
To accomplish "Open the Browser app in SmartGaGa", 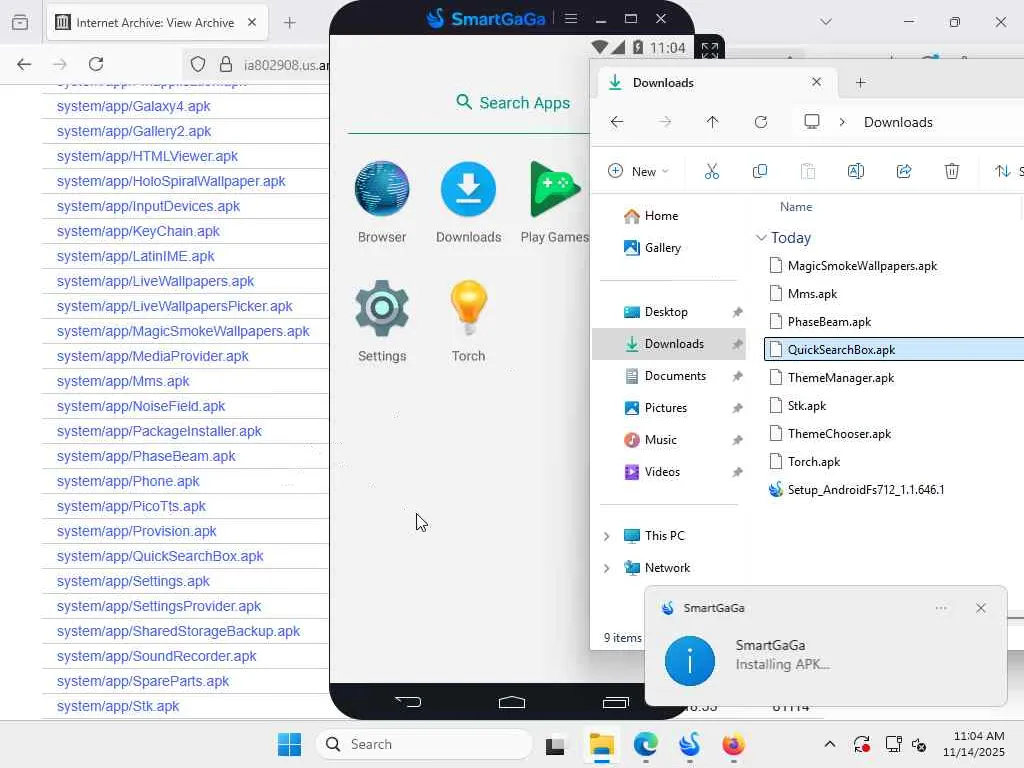I will coord(382,202).
